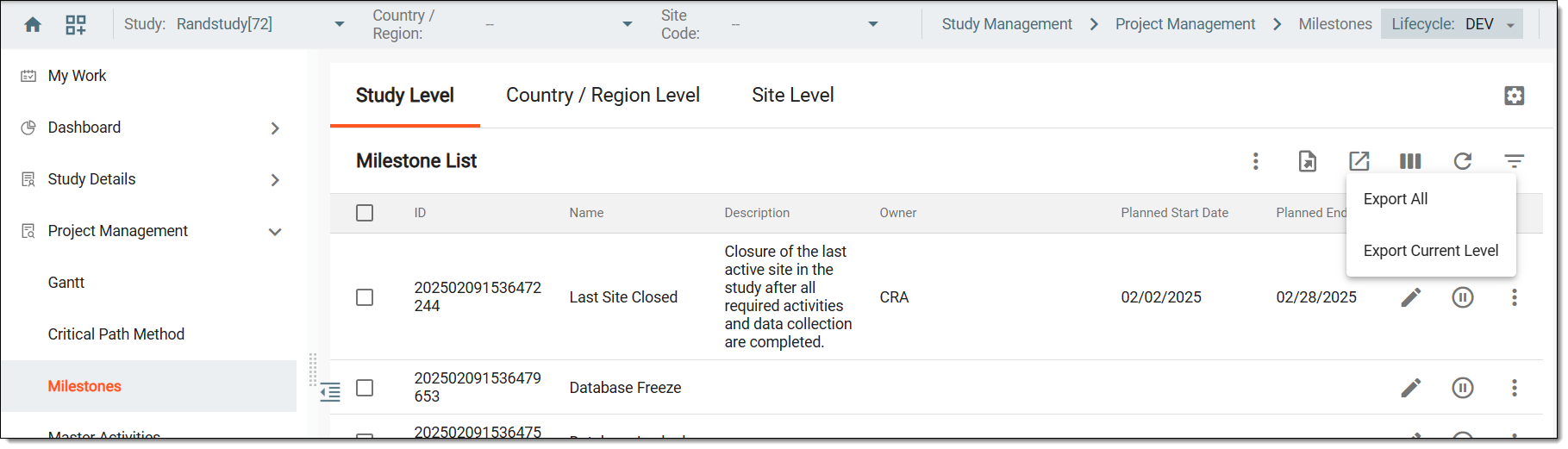Collapse the Project Management chevron
Image resolution: width=1568 pixels, height=449 pixels.
click(x=275, y=231)
